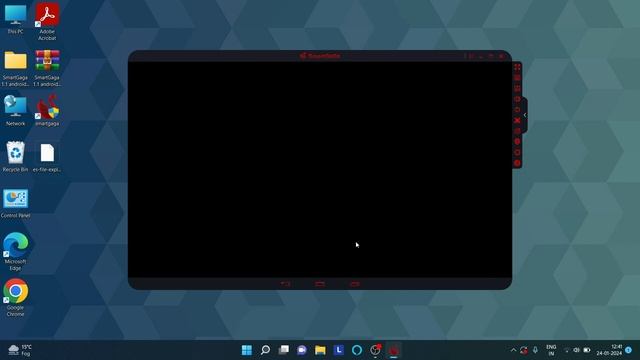The width and height of the screenshot is (640, 360).
Task: Launch Google Chrome from the desktop
Action: tap(16, 297)
